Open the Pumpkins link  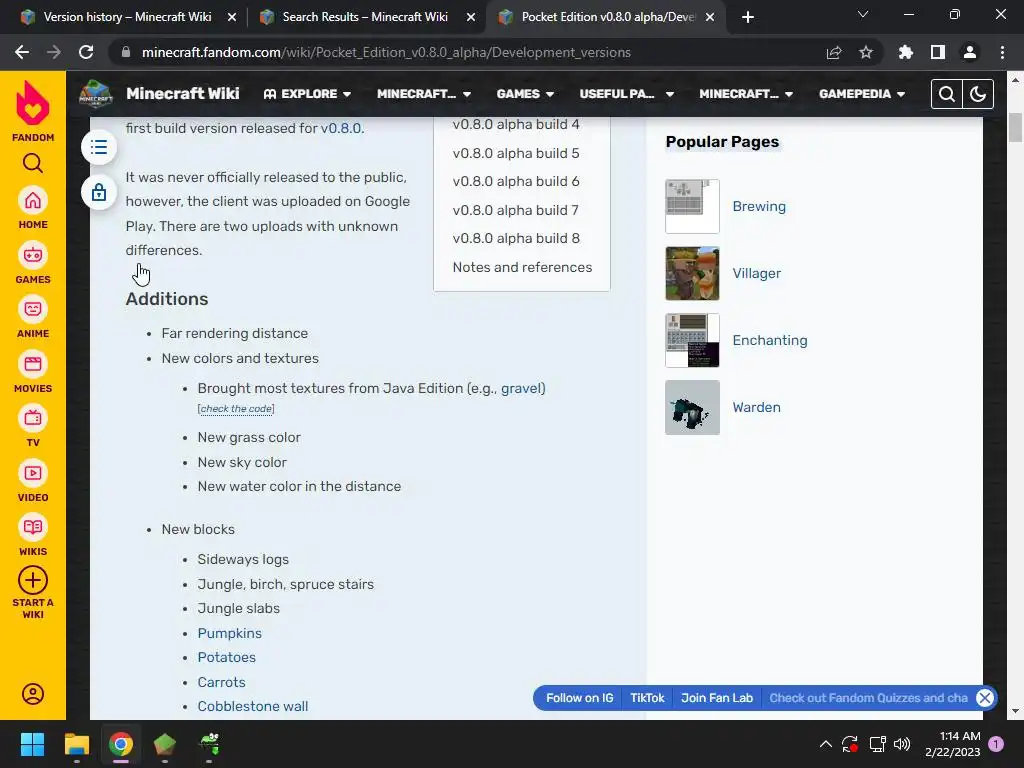[x=229, y=633]
